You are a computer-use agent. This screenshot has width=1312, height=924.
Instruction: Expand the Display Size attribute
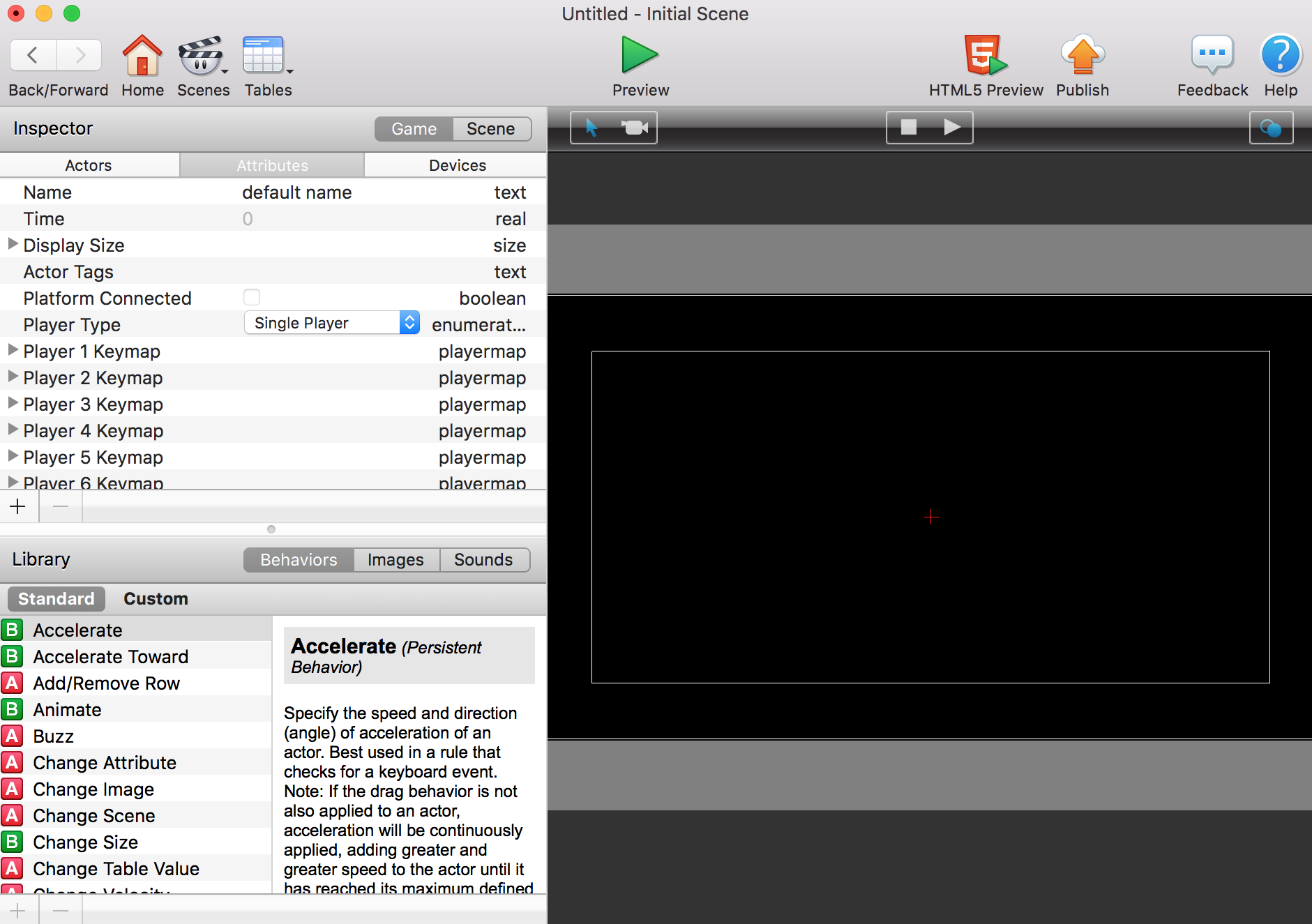click(13, 244)
